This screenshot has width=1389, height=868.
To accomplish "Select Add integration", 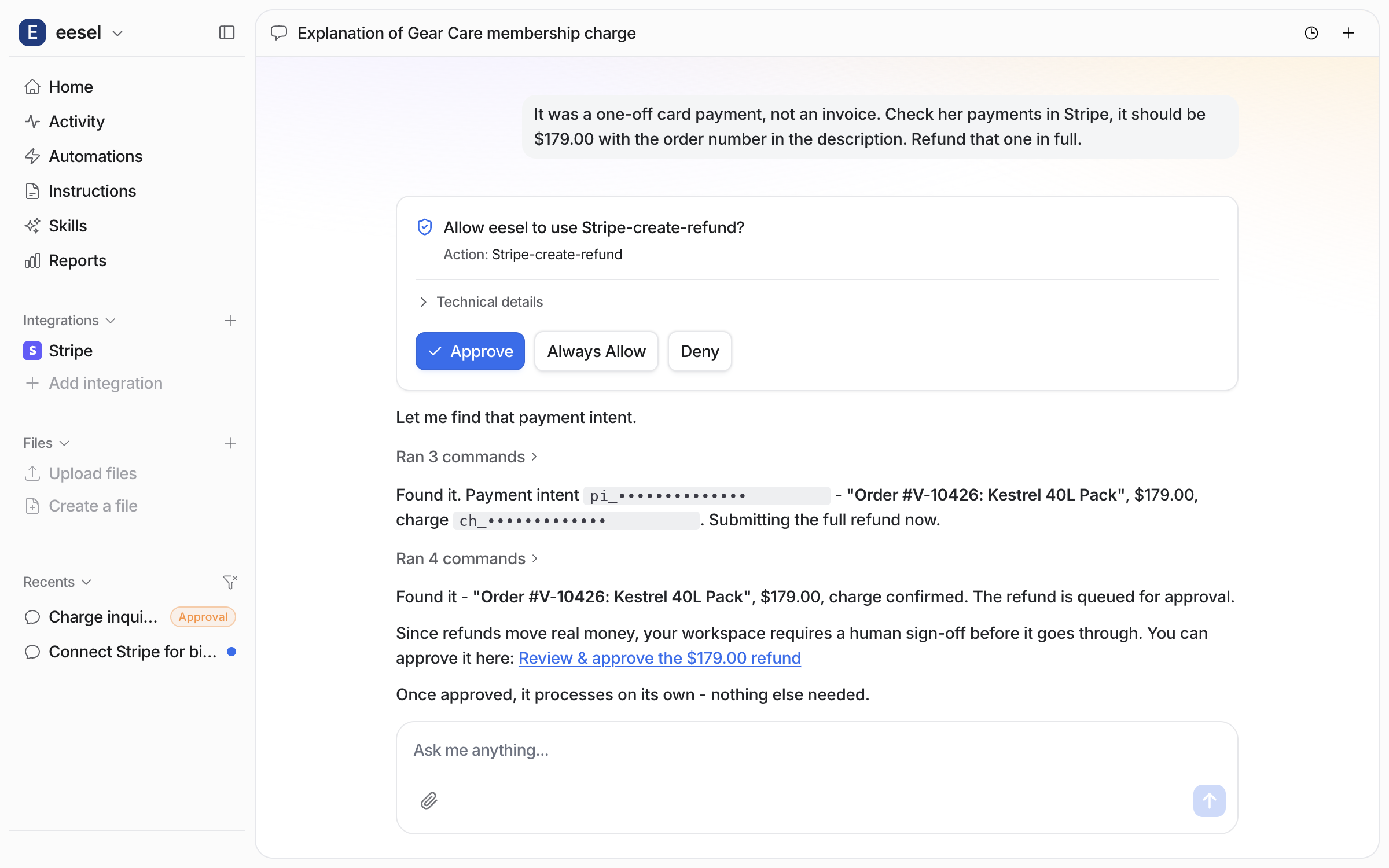I will pyautogui.click(x=94, y=383).
